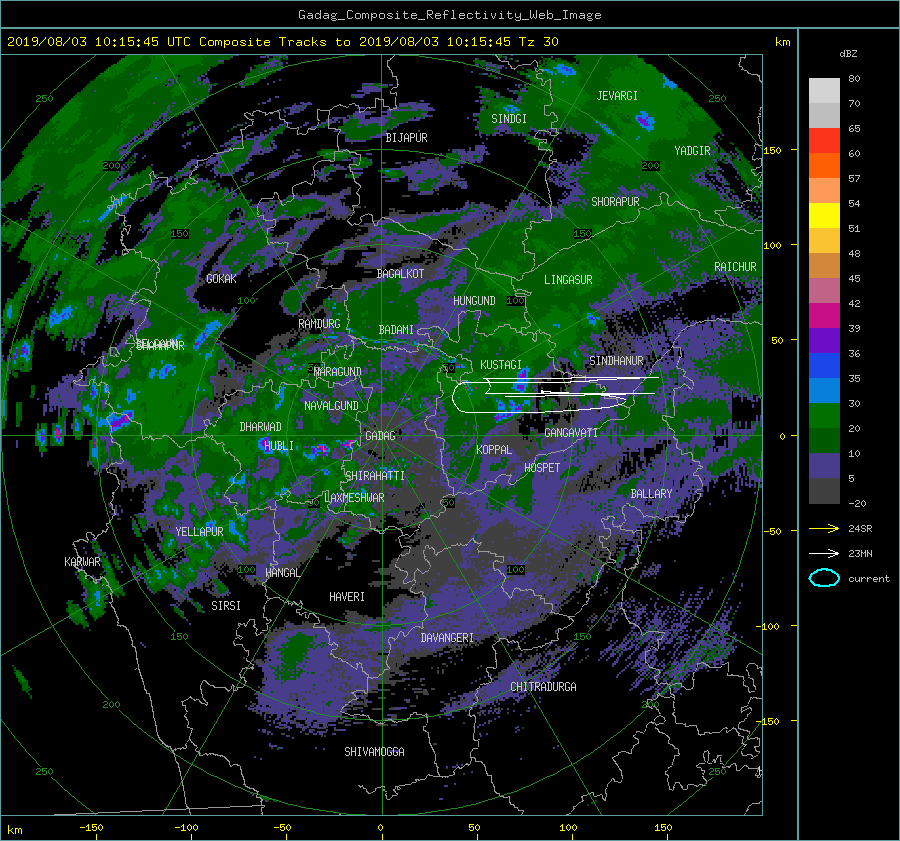Click the -150 tick on bottom axis

click(91, 828)
